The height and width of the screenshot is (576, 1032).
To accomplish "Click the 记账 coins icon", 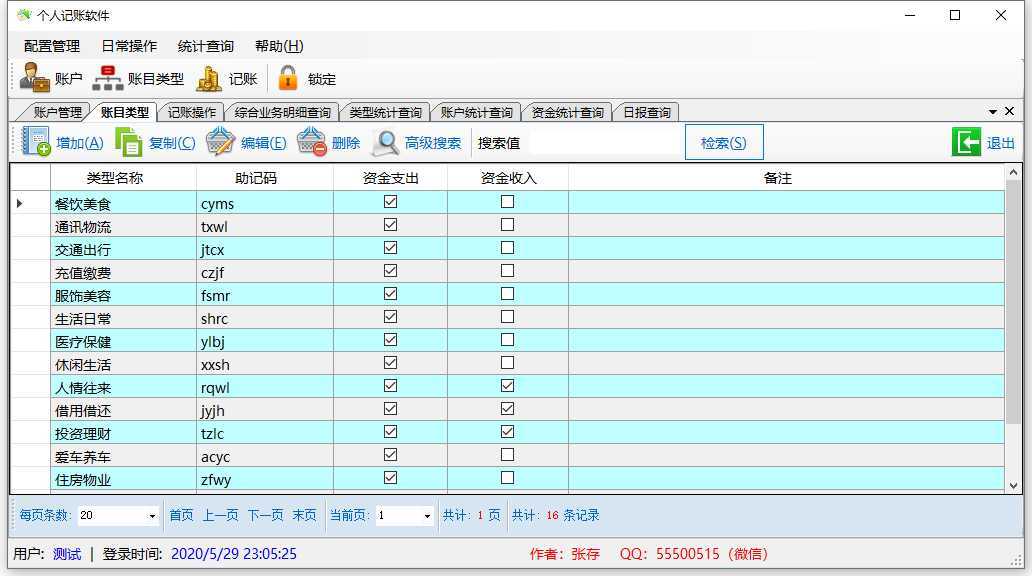I will (209, 78).
